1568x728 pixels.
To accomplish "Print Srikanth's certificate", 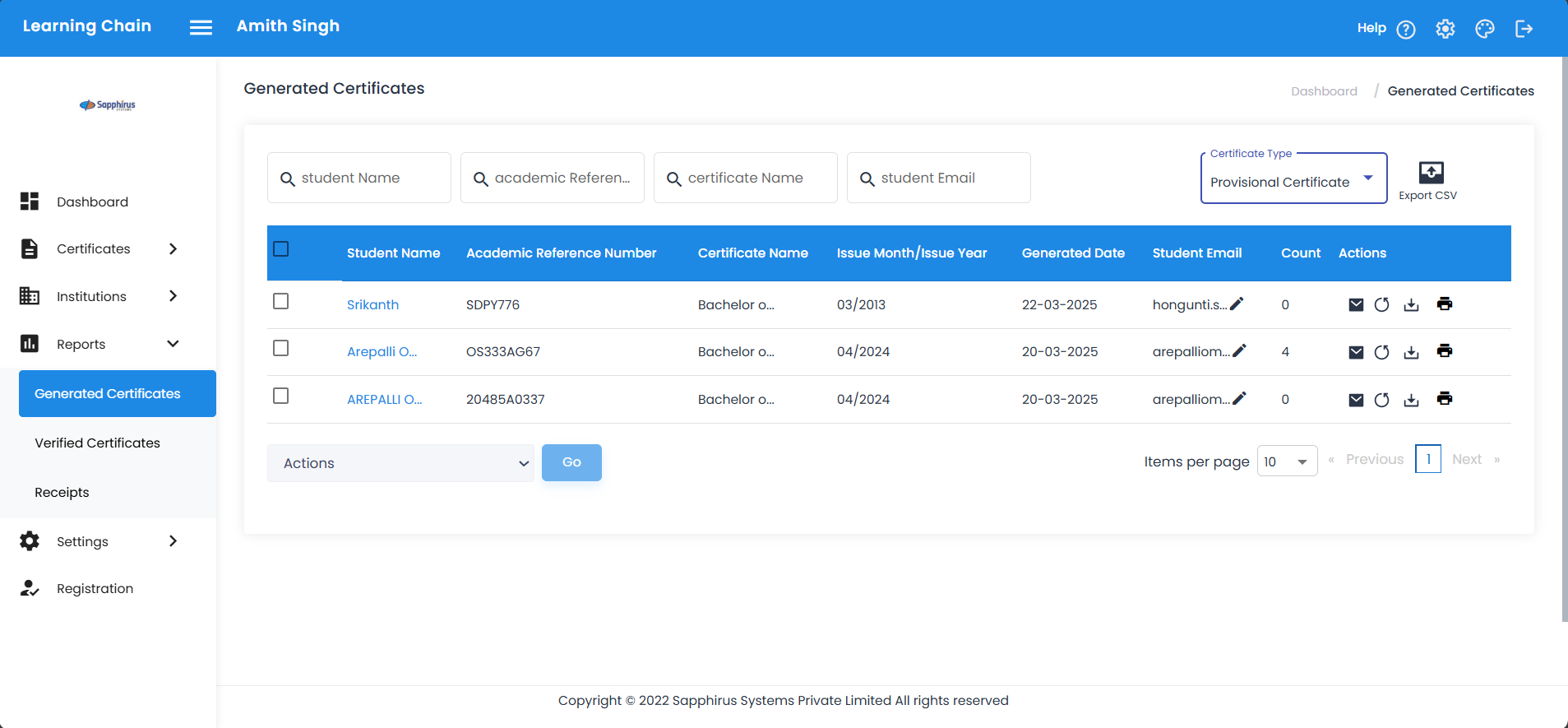I will click(x=1444, y=304).
